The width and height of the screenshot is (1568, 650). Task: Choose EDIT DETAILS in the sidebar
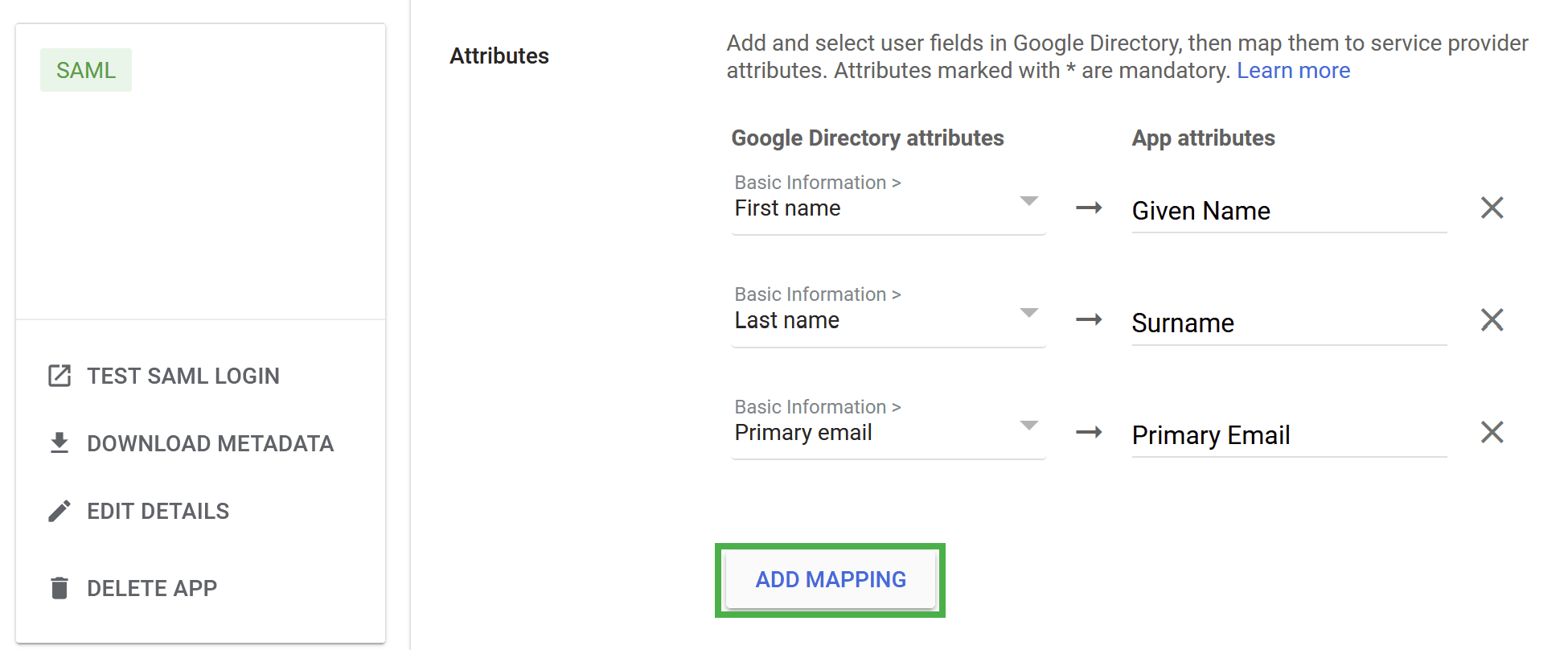(158, 511)
